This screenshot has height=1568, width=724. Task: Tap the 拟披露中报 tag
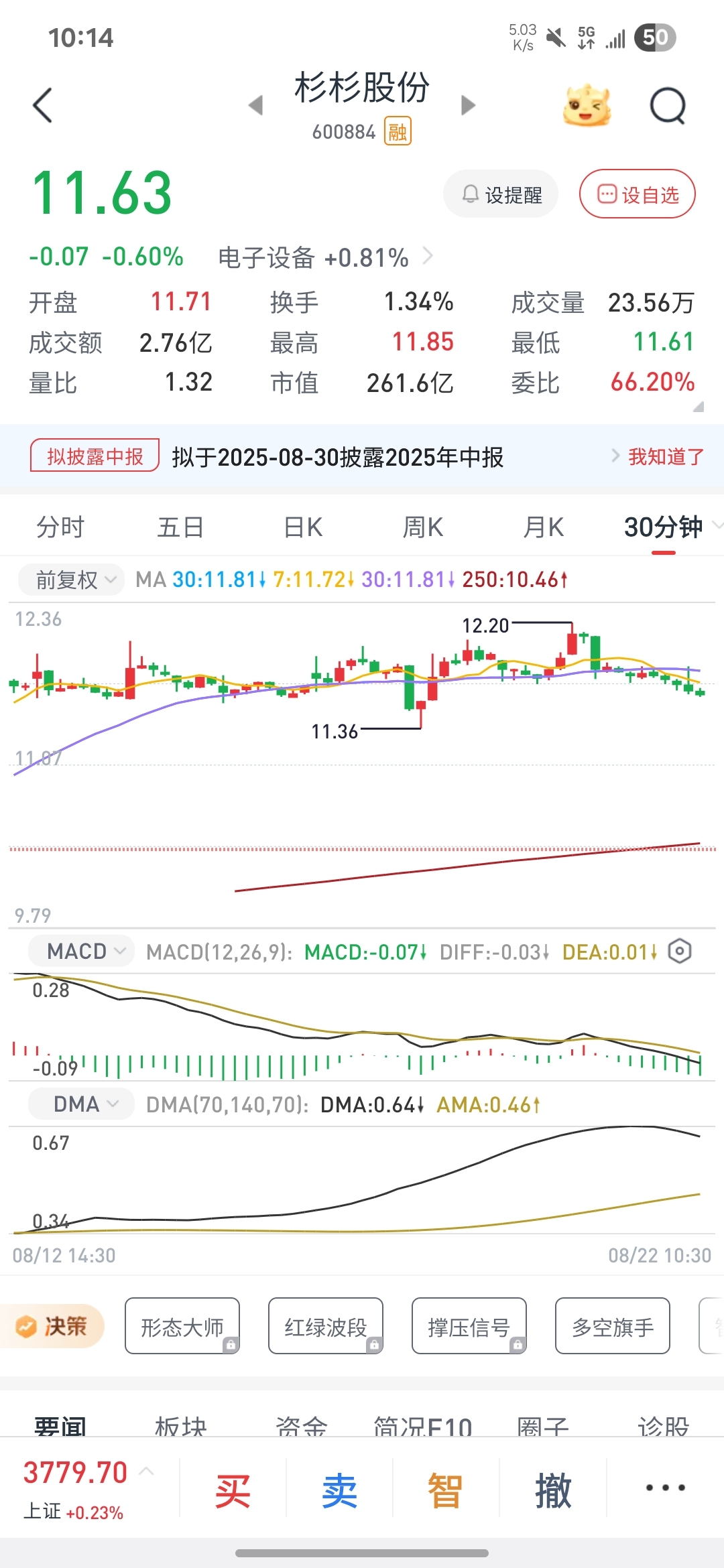click(x=95, y=456)
